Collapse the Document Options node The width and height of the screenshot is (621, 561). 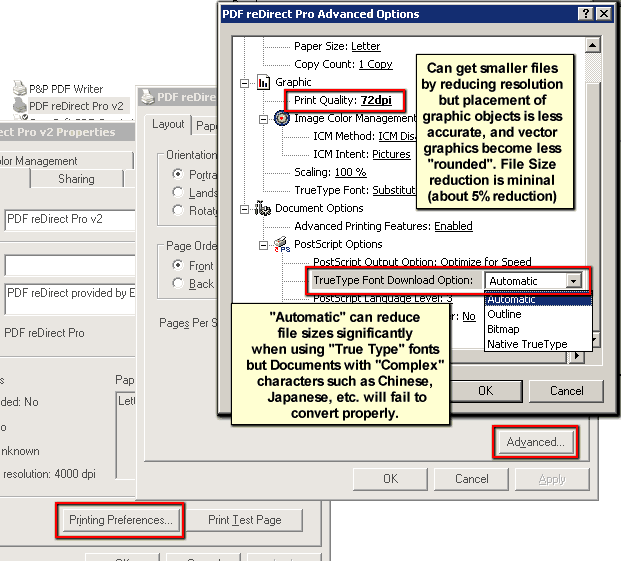244,209
